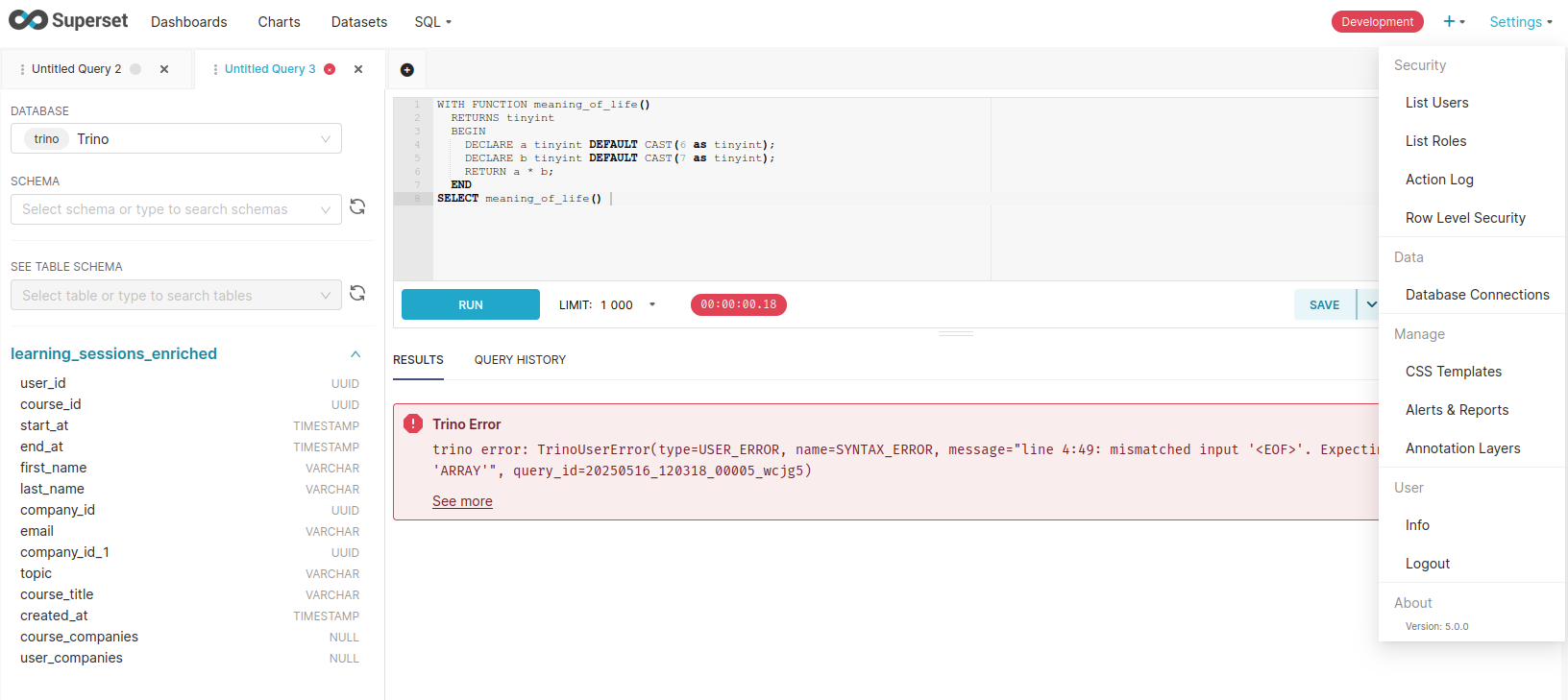Close the Untitled Query 2 tab
This screenshot has width=1568, height=700.
[x=164, y=69]
